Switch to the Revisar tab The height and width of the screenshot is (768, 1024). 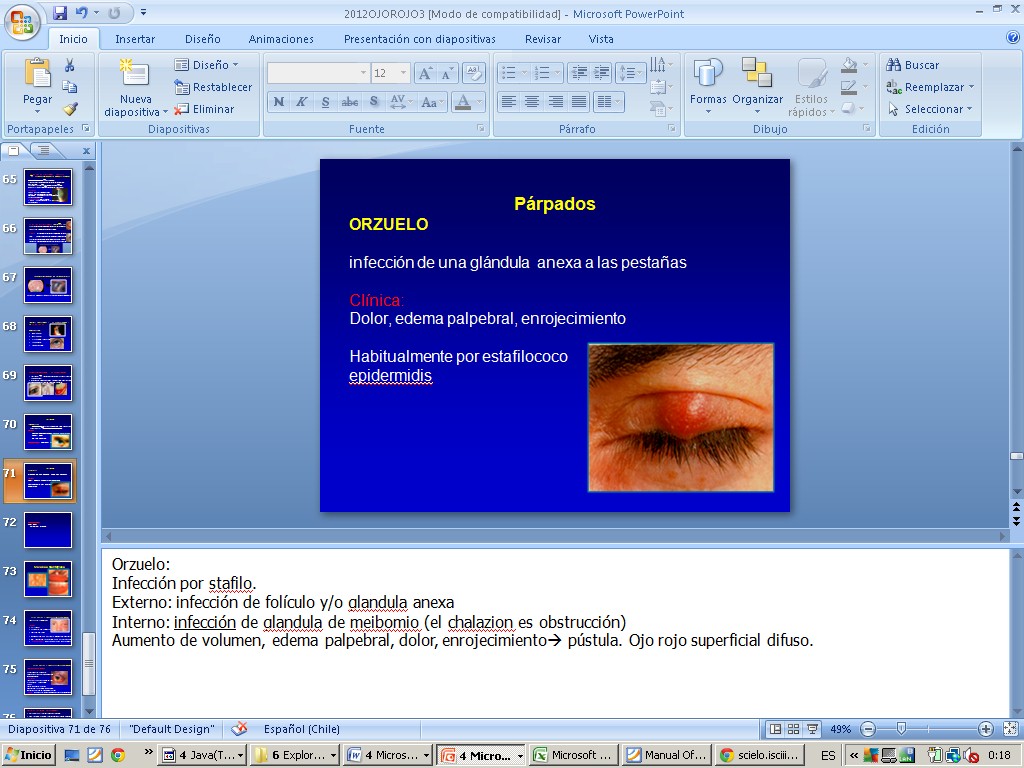point(543,39)
